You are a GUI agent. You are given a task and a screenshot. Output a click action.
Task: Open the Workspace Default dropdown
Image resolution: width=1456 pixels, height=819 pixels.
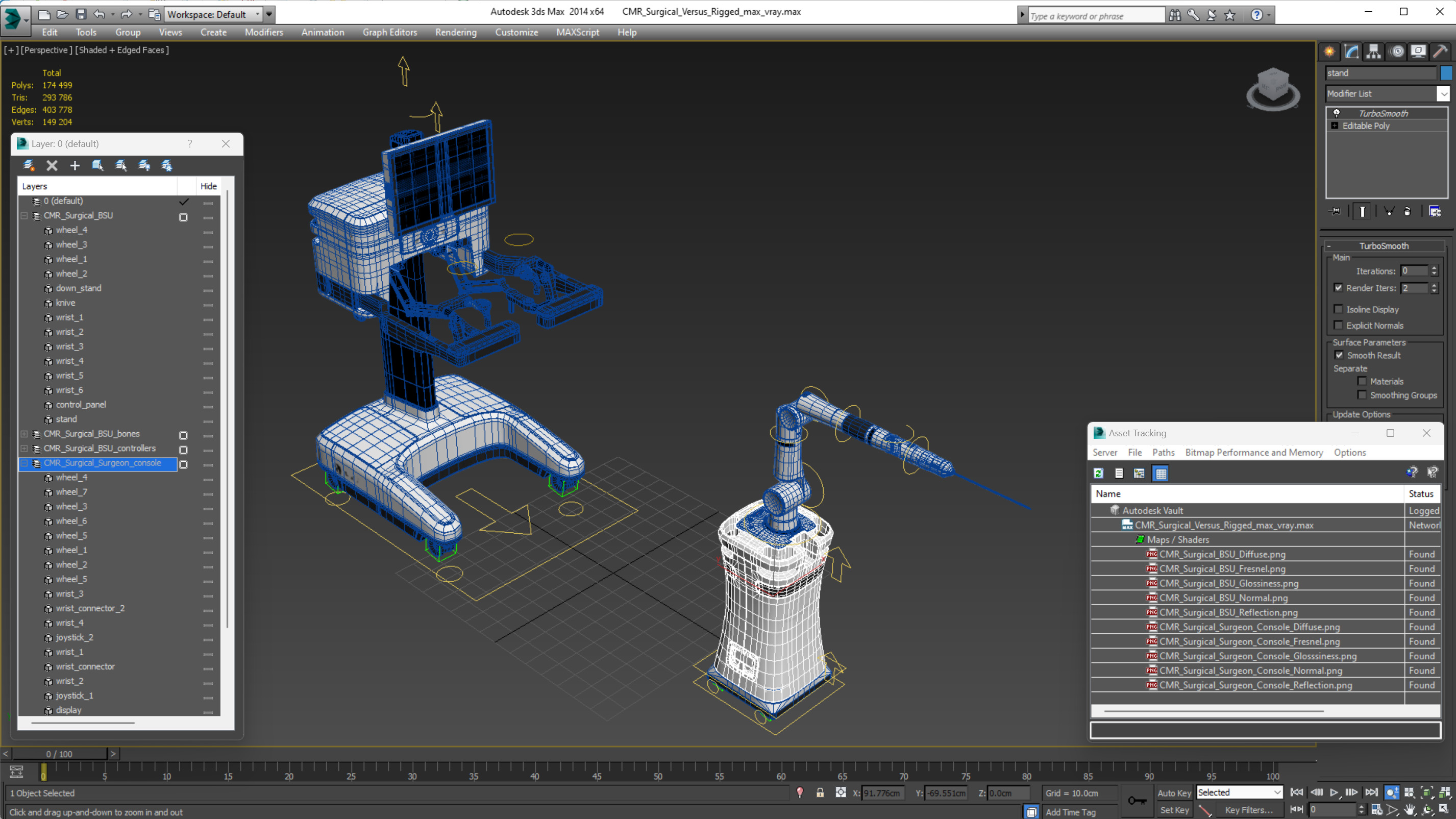(212, 15)
